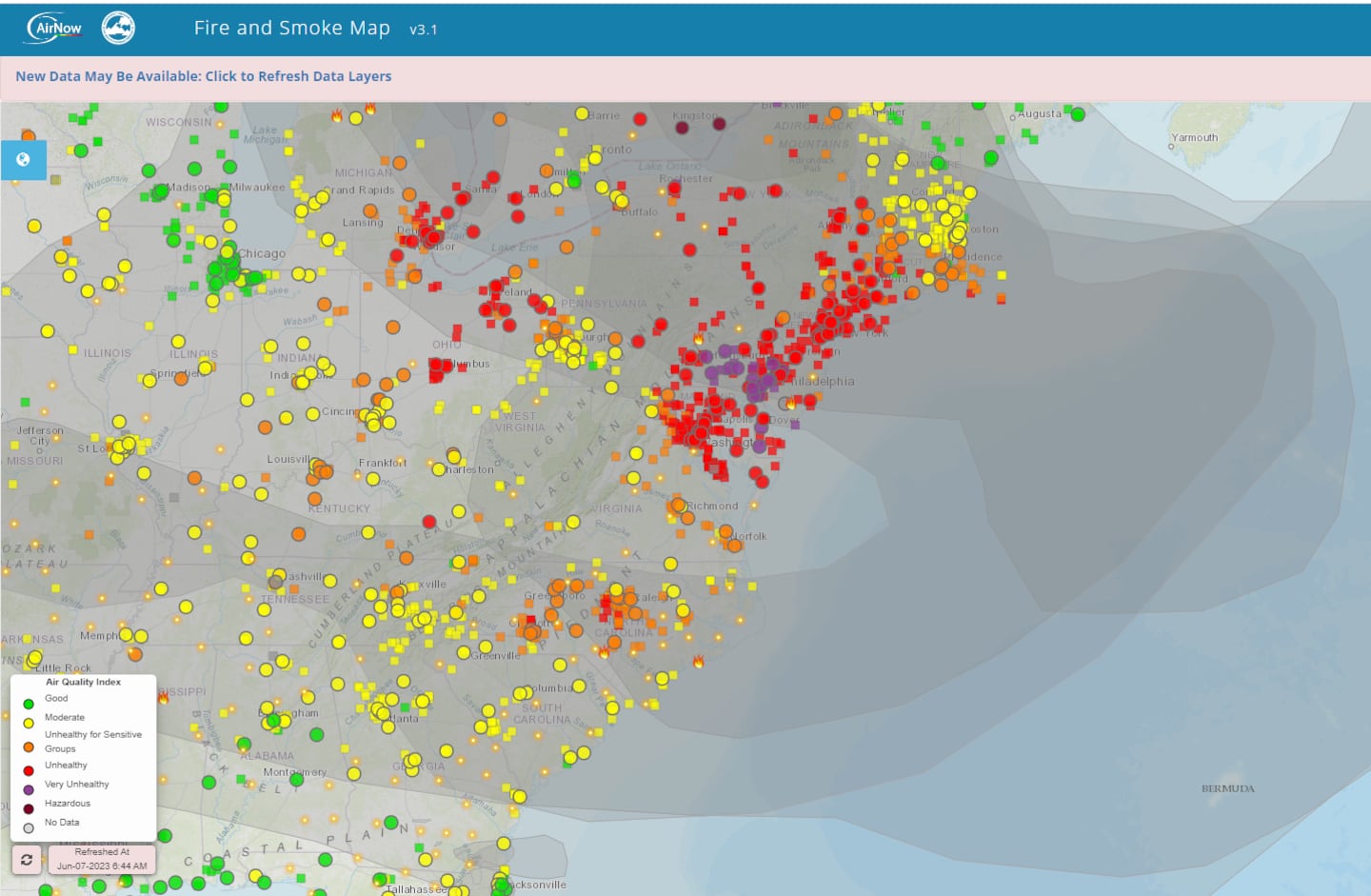Viewport: 1371px width, 896px height.
Task: Click the circular agency seal beside AirNow
Action: pyautogui.click(x=118, y=28)
